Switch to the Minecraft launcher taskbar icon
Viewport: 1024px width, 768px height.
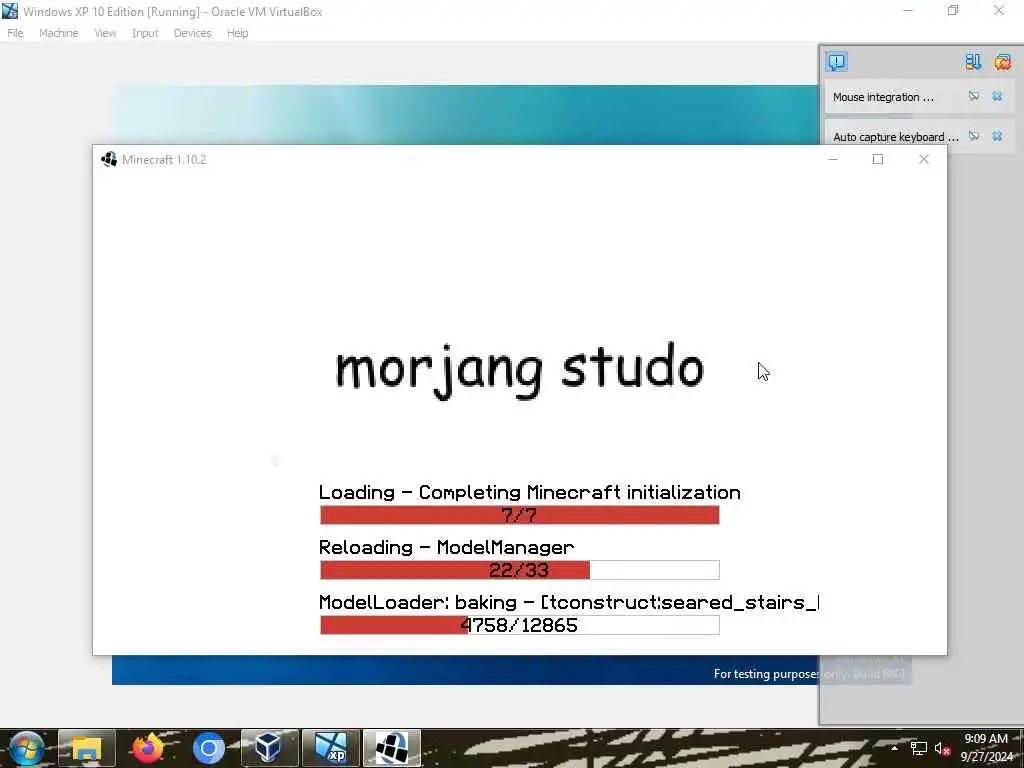coord(392,748)
